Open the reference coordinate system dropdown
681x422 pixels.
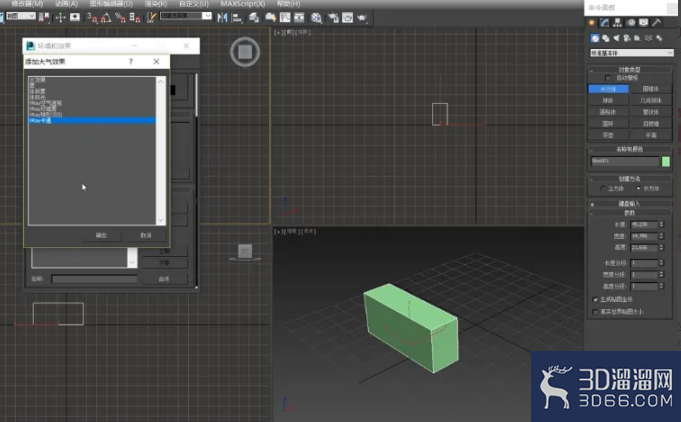pos(20,16)
